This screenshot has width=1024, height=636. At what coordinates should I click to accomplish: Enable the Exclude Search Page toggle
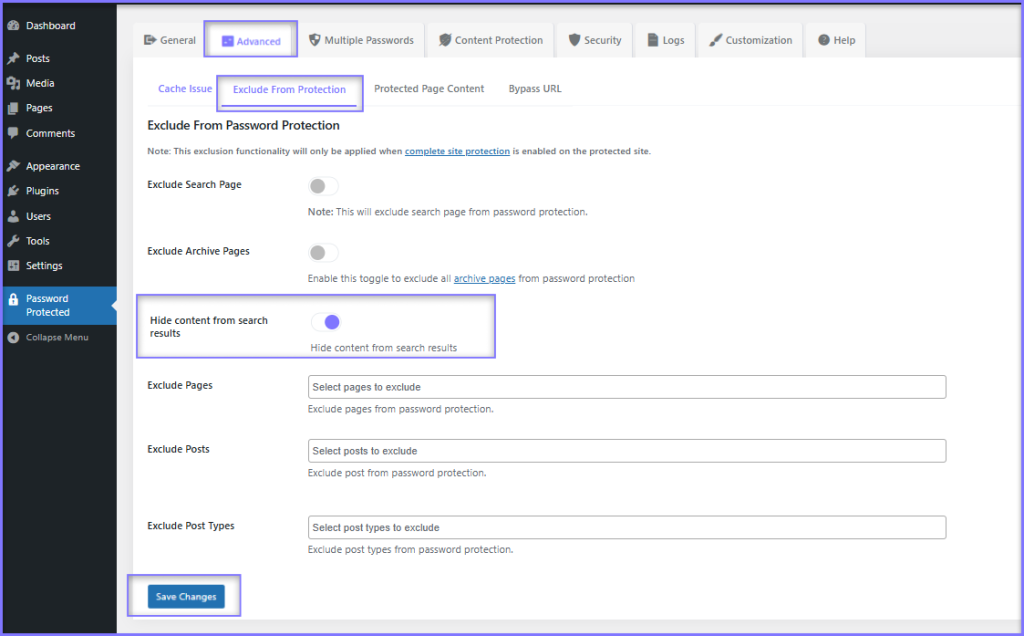point(323,186)
